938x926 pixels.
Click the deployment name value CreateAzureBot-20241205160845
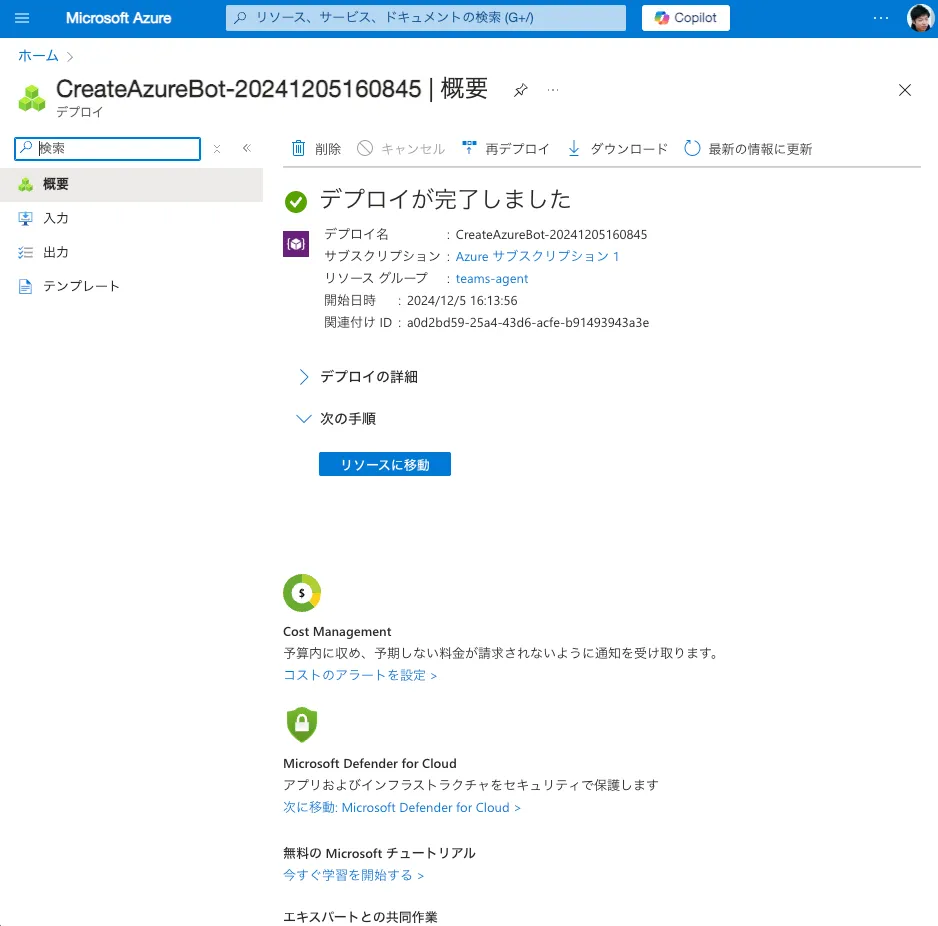click(551, 234)
